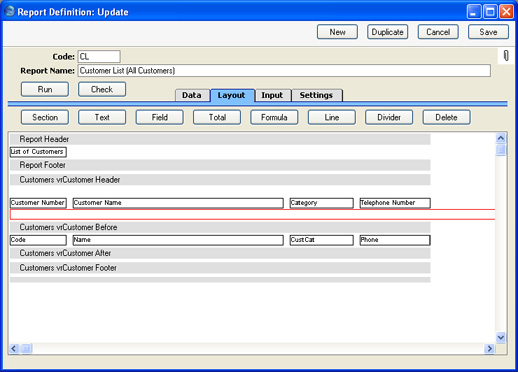Image resolution: width=518 pixels, height=372 pixels.
Task: Cancel the report definition changes
Action: [x=438, y=32]
